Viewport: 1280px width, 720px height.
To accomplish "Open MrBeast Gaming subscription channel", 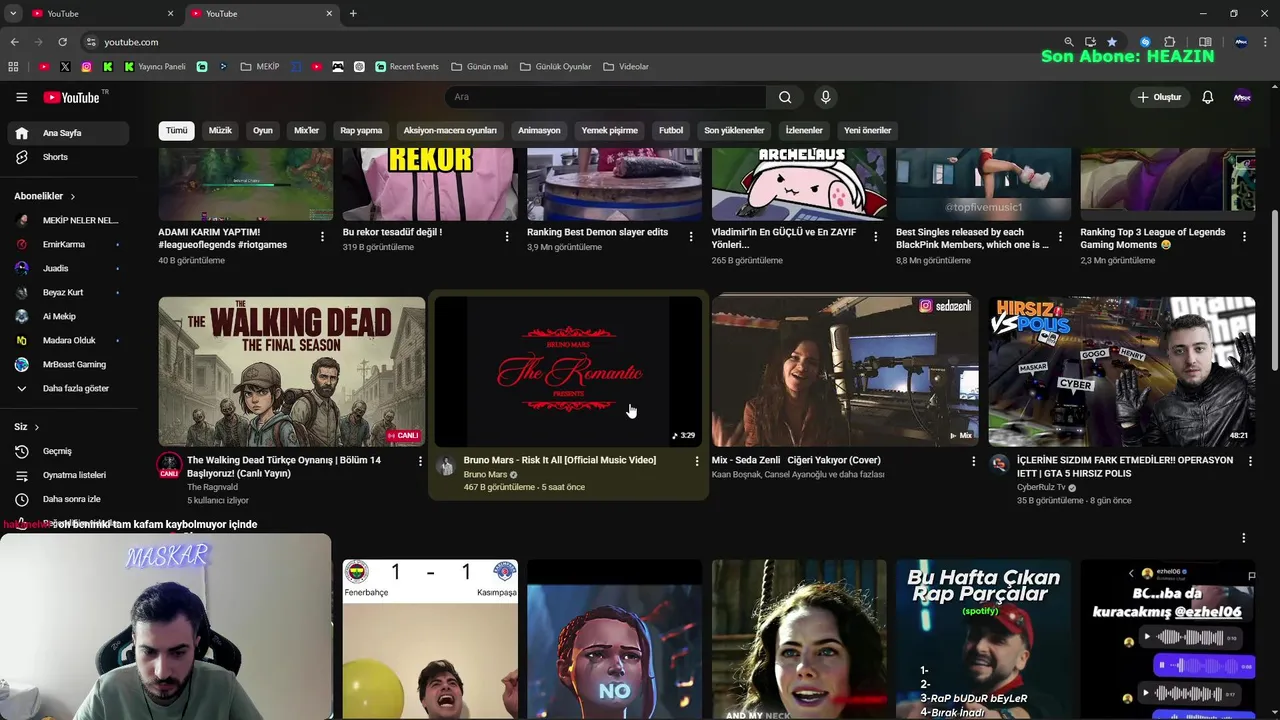I will (x=66, y=364).
